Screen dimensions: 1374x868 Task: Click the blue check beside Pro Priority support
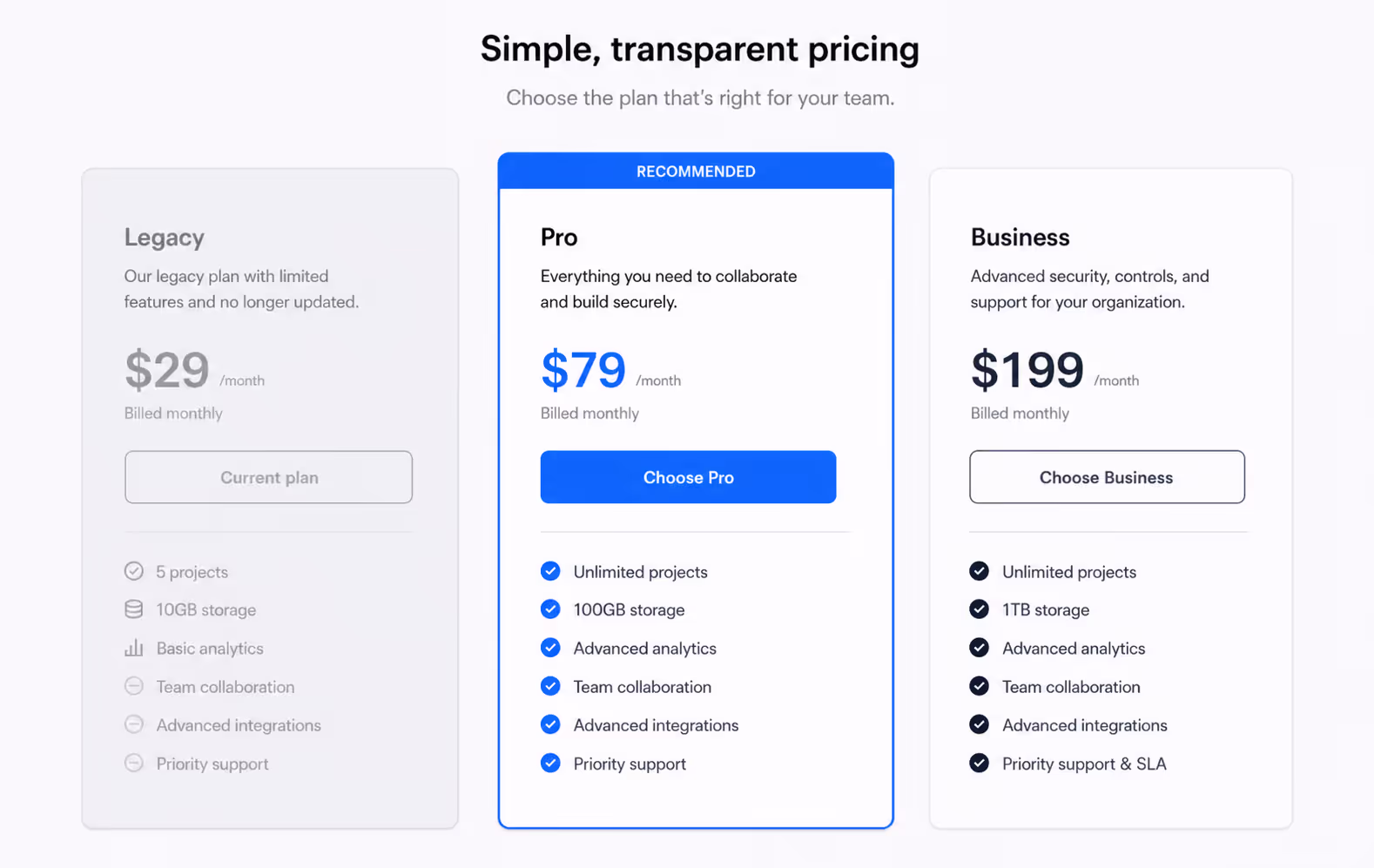click(x=550, y=763)
